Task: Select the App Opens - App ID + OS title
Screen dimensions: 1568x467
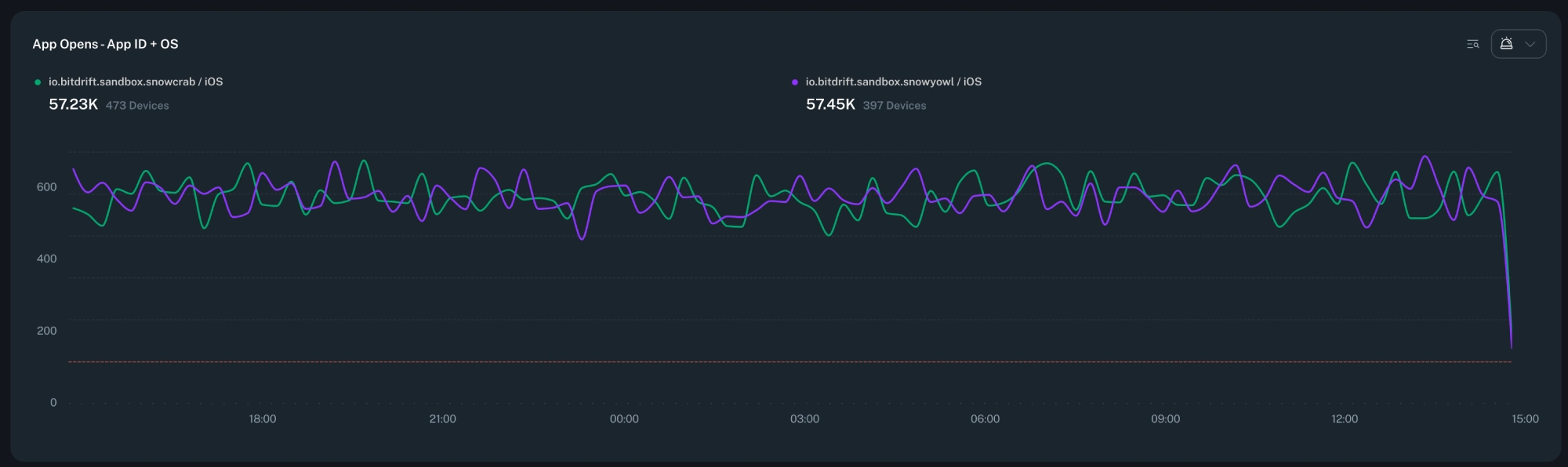Action: (x=105, y=44)
